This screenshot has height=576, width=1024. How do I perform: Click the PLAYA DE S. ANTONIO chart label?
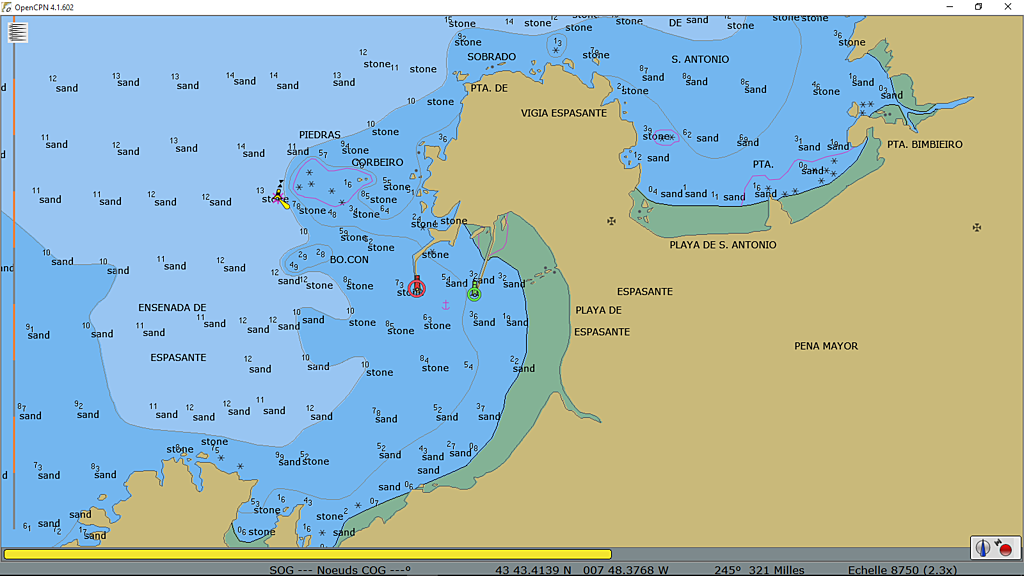click(722, 245)
